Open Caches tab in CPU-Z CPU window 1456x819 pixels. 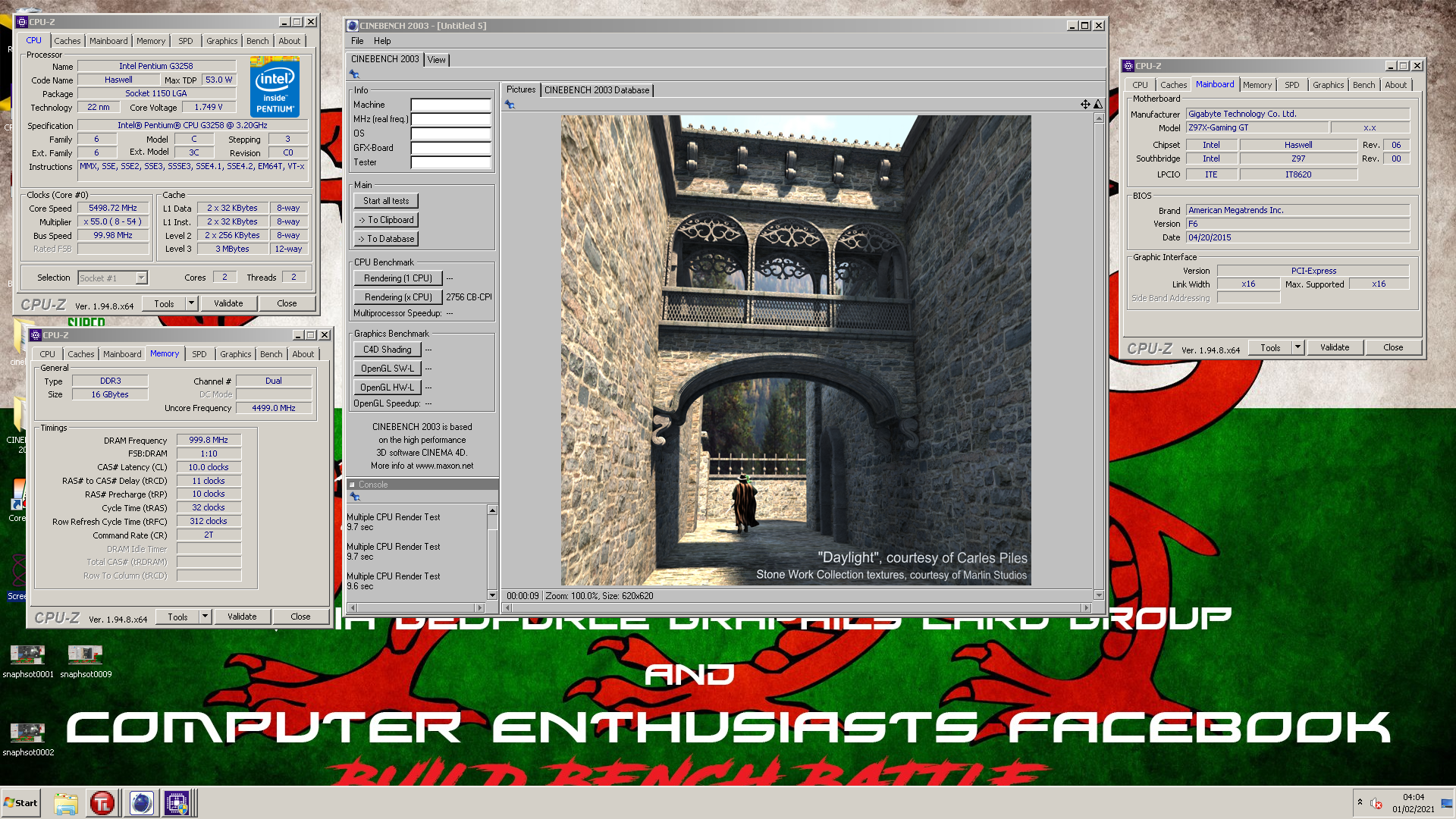click(x=67, y=41)
